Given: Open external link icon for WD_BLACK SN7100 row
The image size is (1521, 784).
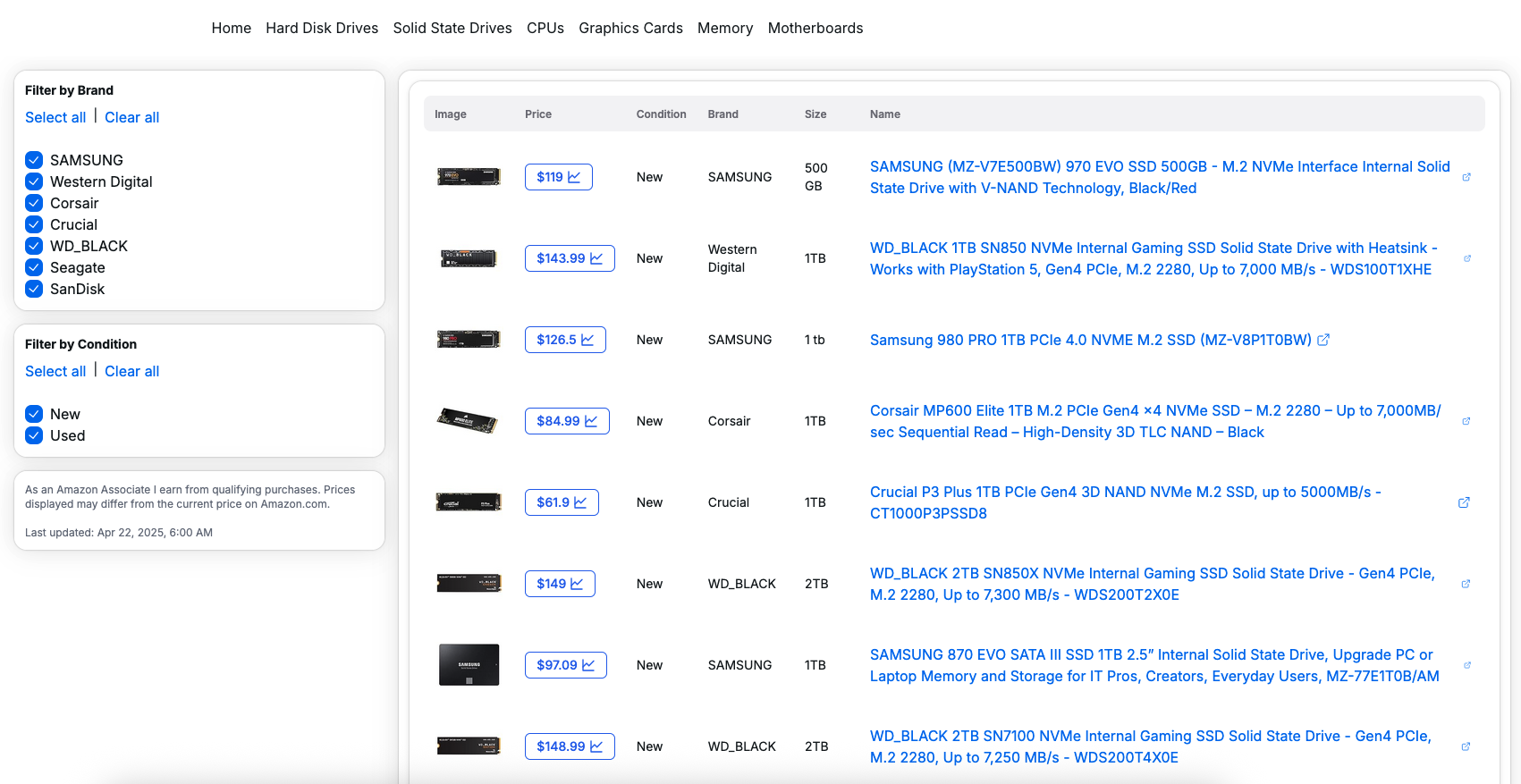Looking at the screenshot, I should click(1466, 746).
